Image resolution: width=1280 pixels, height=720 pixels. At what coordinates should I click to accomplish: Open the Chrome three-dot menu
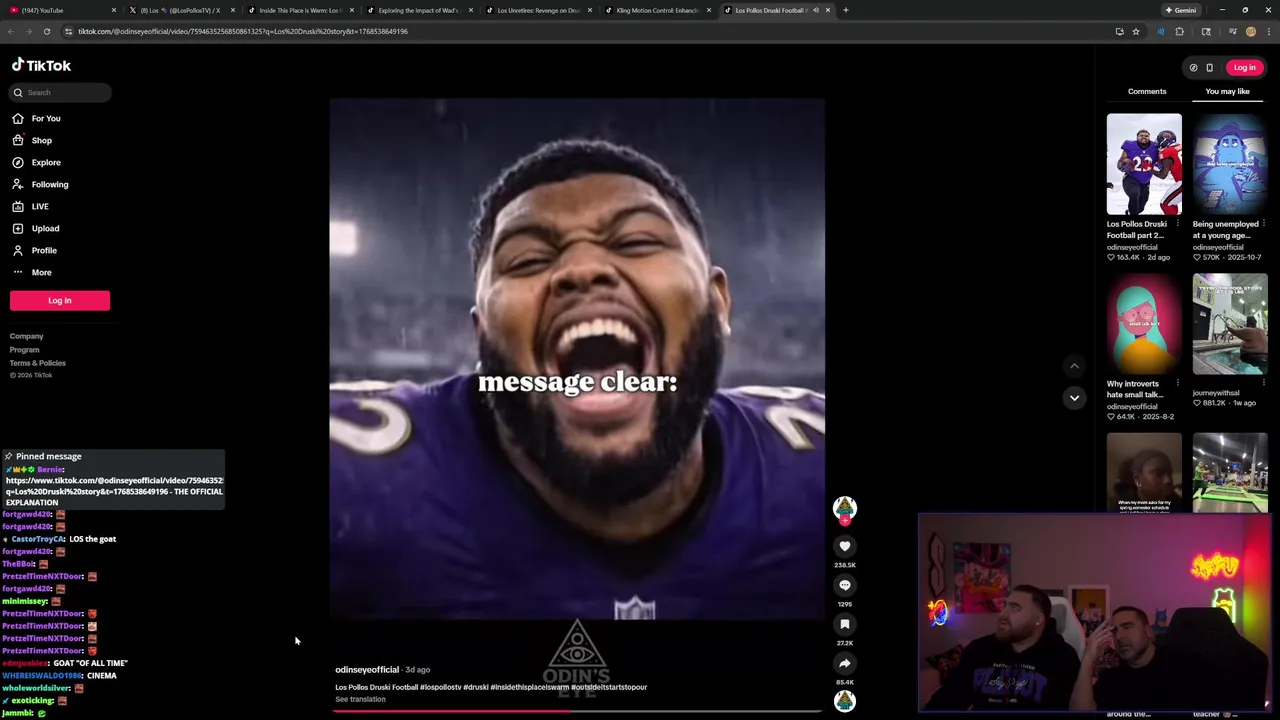pos(1268,31)
